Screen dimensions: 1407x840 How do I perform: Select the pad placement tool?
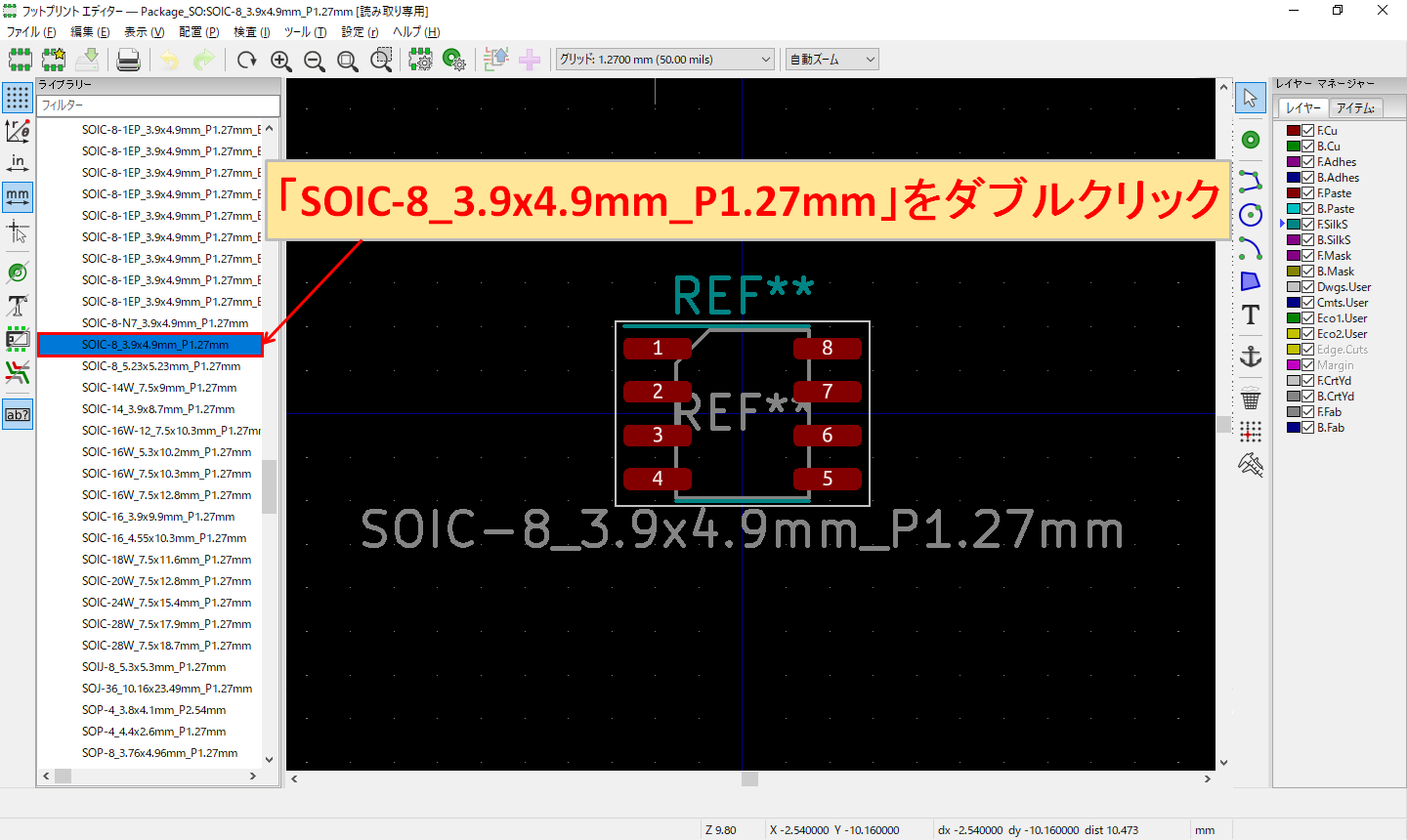click(x=1251, y=139)
